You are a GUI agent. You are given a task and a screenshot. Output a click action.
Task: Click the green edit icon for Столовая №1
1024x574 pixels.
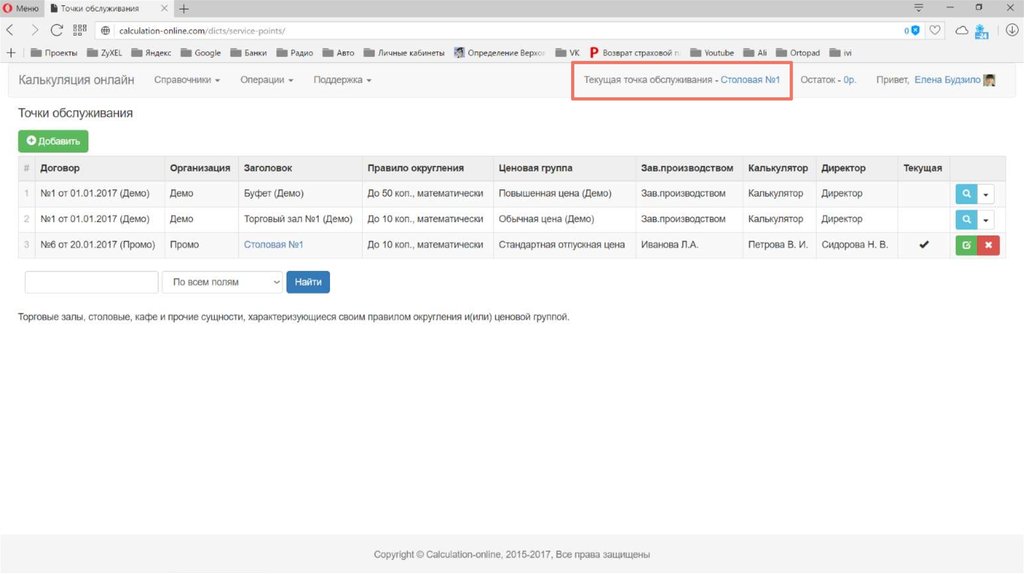coord(966,245)
